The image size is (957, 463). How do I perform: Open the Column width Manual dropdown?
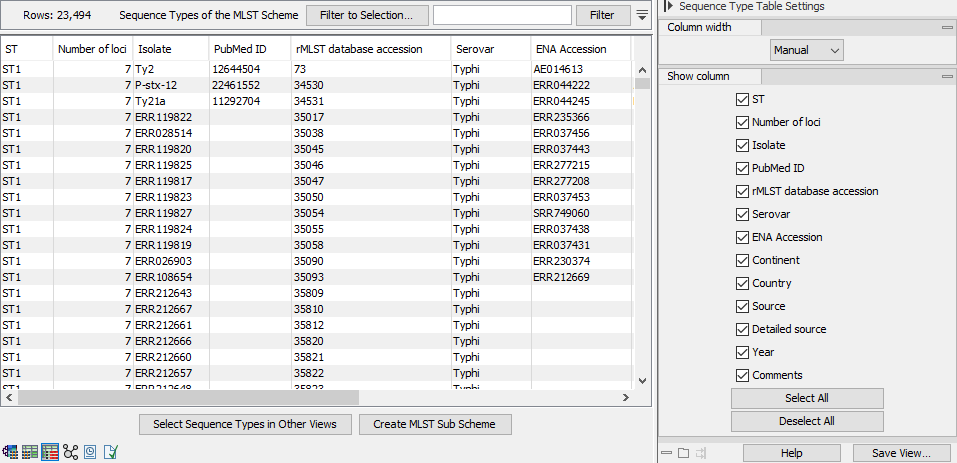807,50
